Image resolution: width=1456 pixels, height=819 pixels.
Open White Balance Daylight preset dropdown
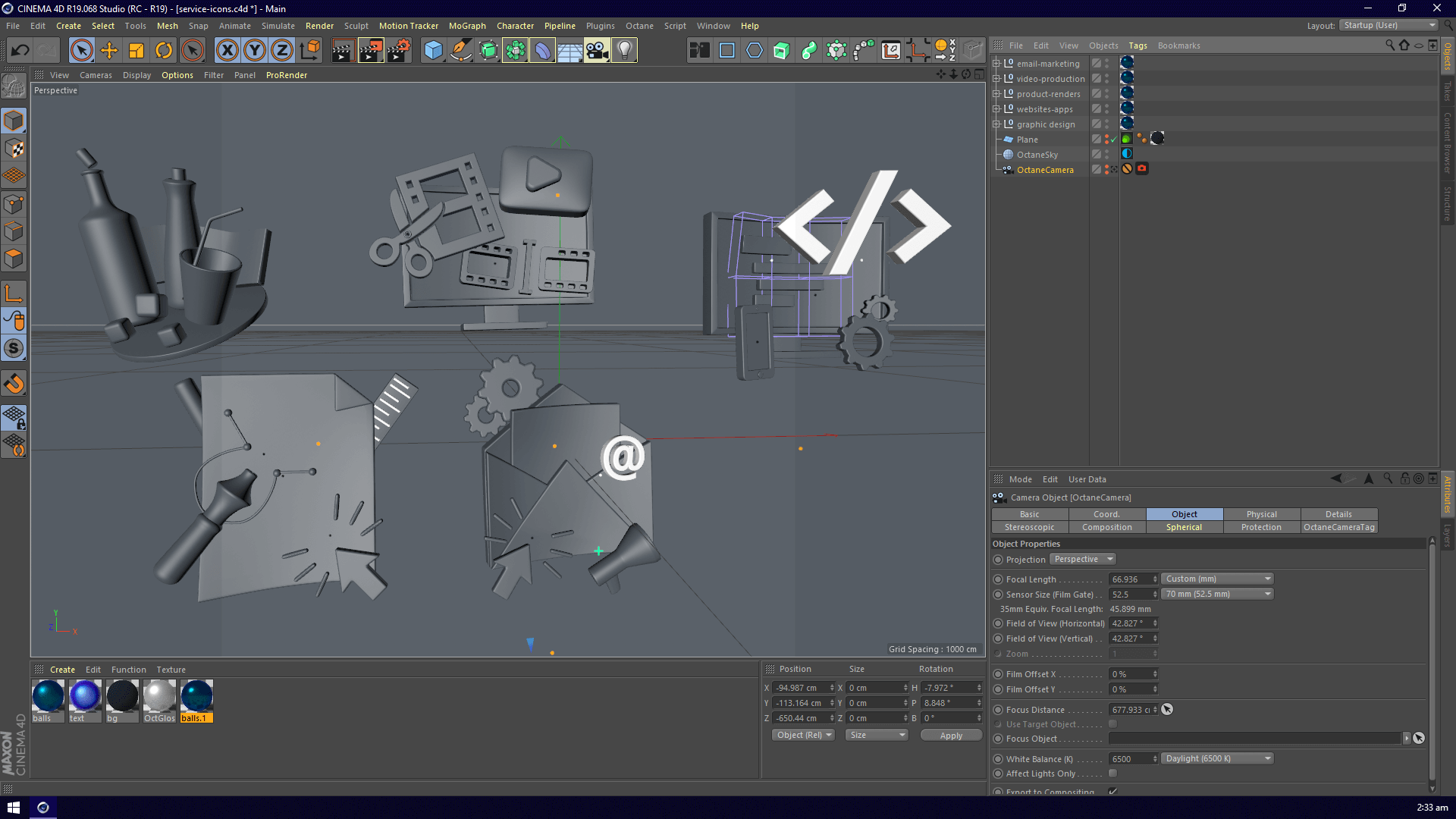pos(1217,758)
